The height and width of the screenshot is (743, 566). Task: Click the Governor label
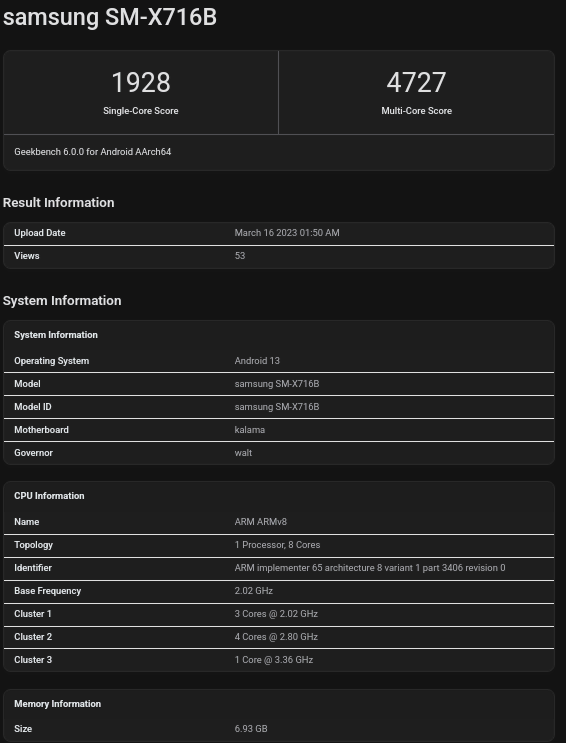(33, 453)
